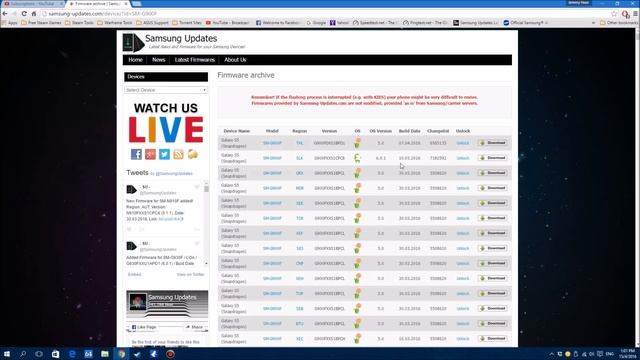Screen dimensions: 640x360
Task: Open Task View on the taskbar
Action: 39,354
